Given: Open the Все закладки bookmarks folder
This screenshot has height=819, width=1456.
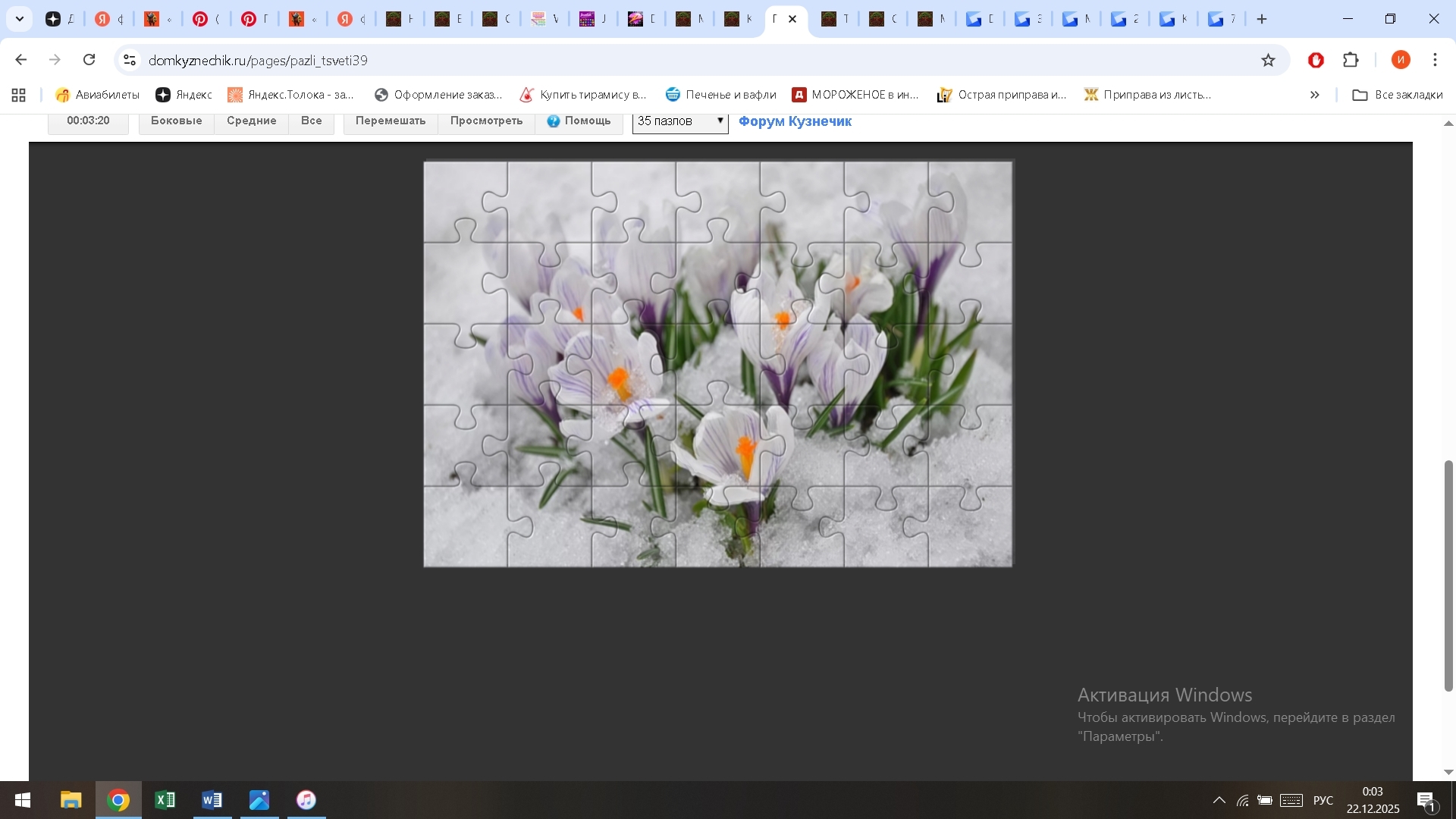Looking at the screenshot, I should point(1398,95).
